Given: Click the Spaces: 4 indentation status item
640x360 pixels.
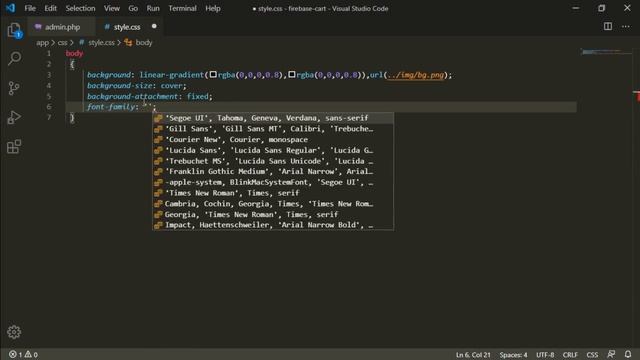Looking at the screenshot, I should [513, 355].
